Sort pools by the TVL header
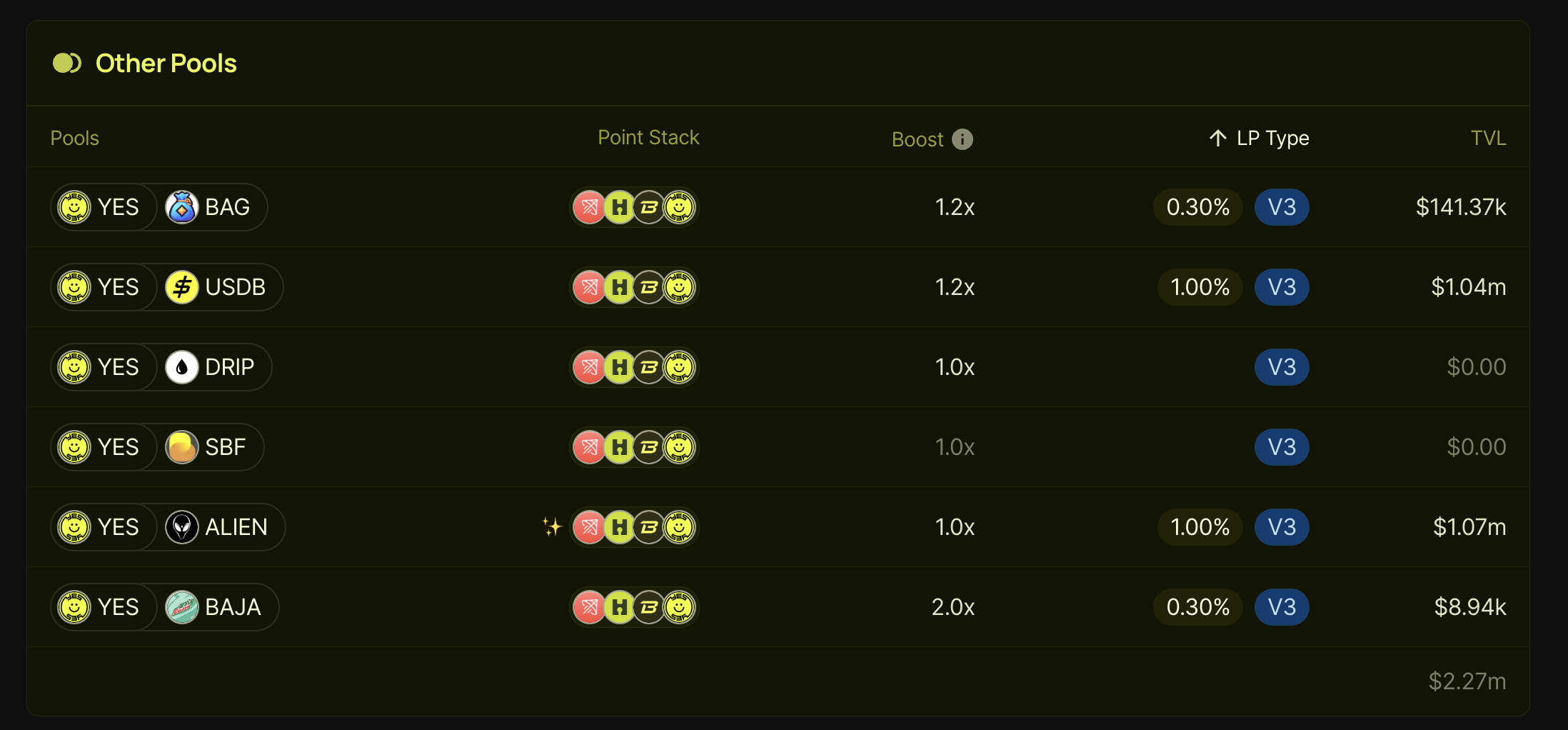 (x=1488, y=138)
